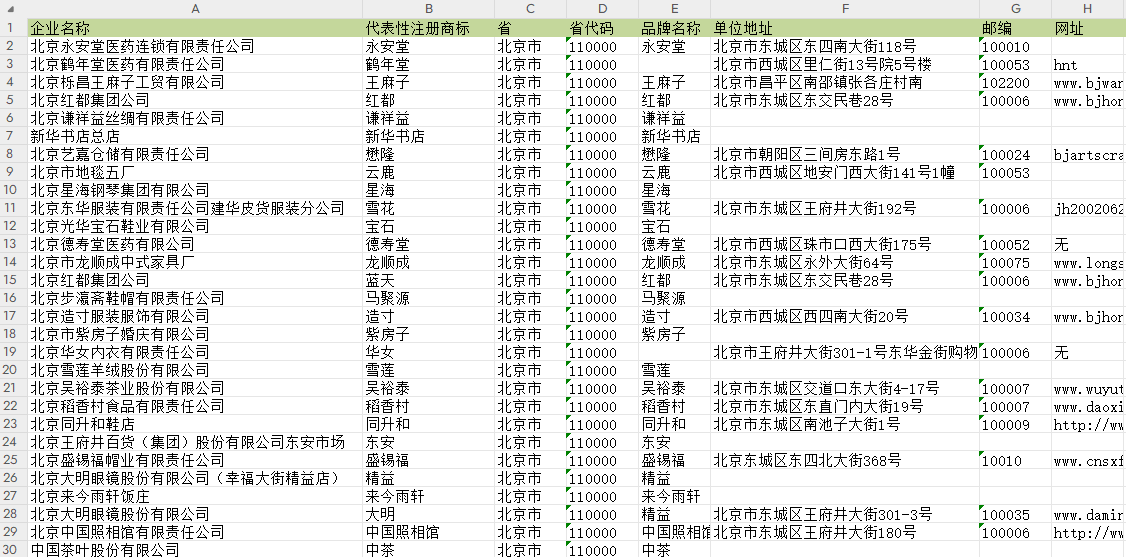
Task: Select cell 北京市紫房子婚庆有限公司
Action: (x=195, y=334)
